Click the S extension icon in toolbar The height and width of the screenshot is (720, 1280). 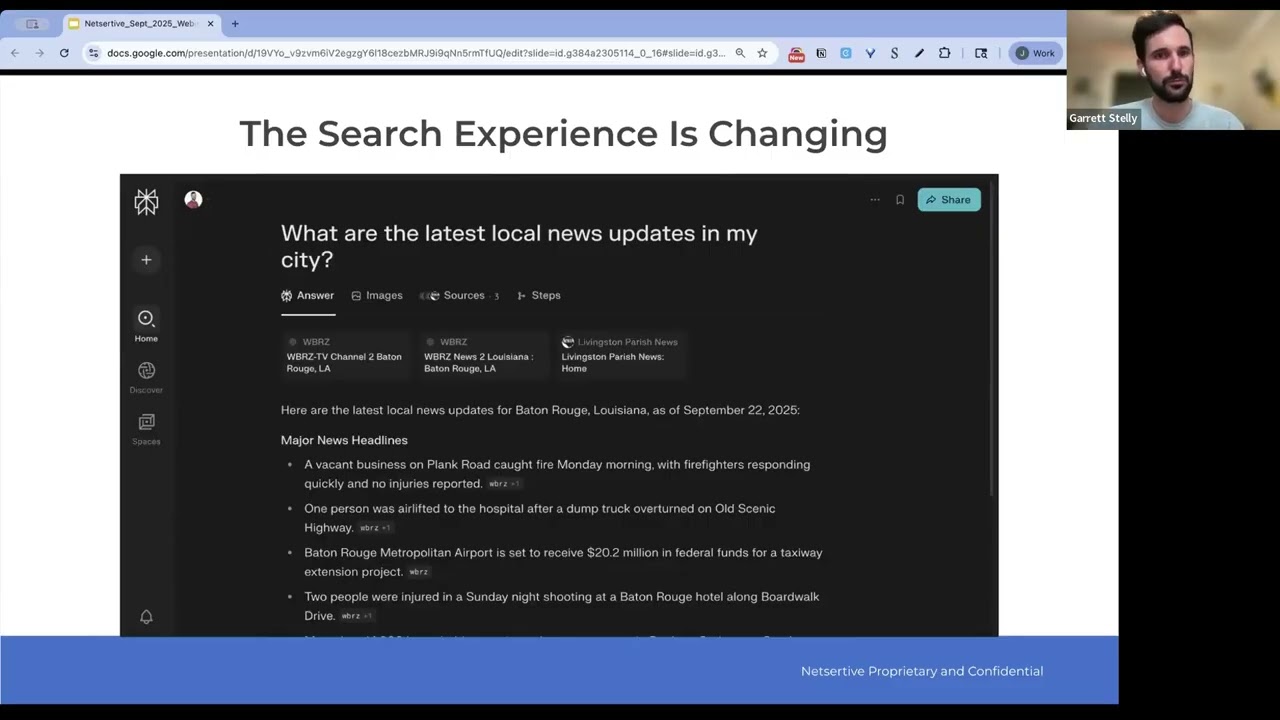click(x=894, y=53)
